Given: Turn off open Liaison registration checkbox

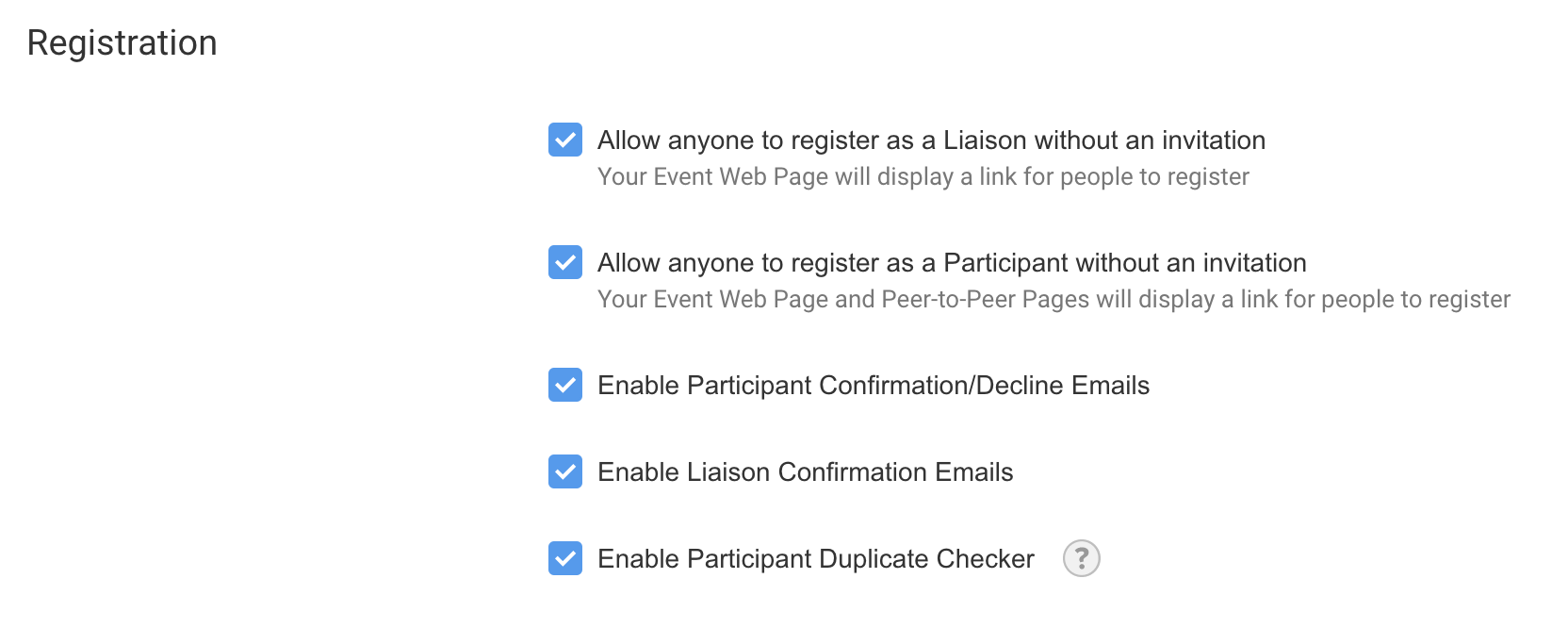Looking at the screenshot, I should (565, 140).
